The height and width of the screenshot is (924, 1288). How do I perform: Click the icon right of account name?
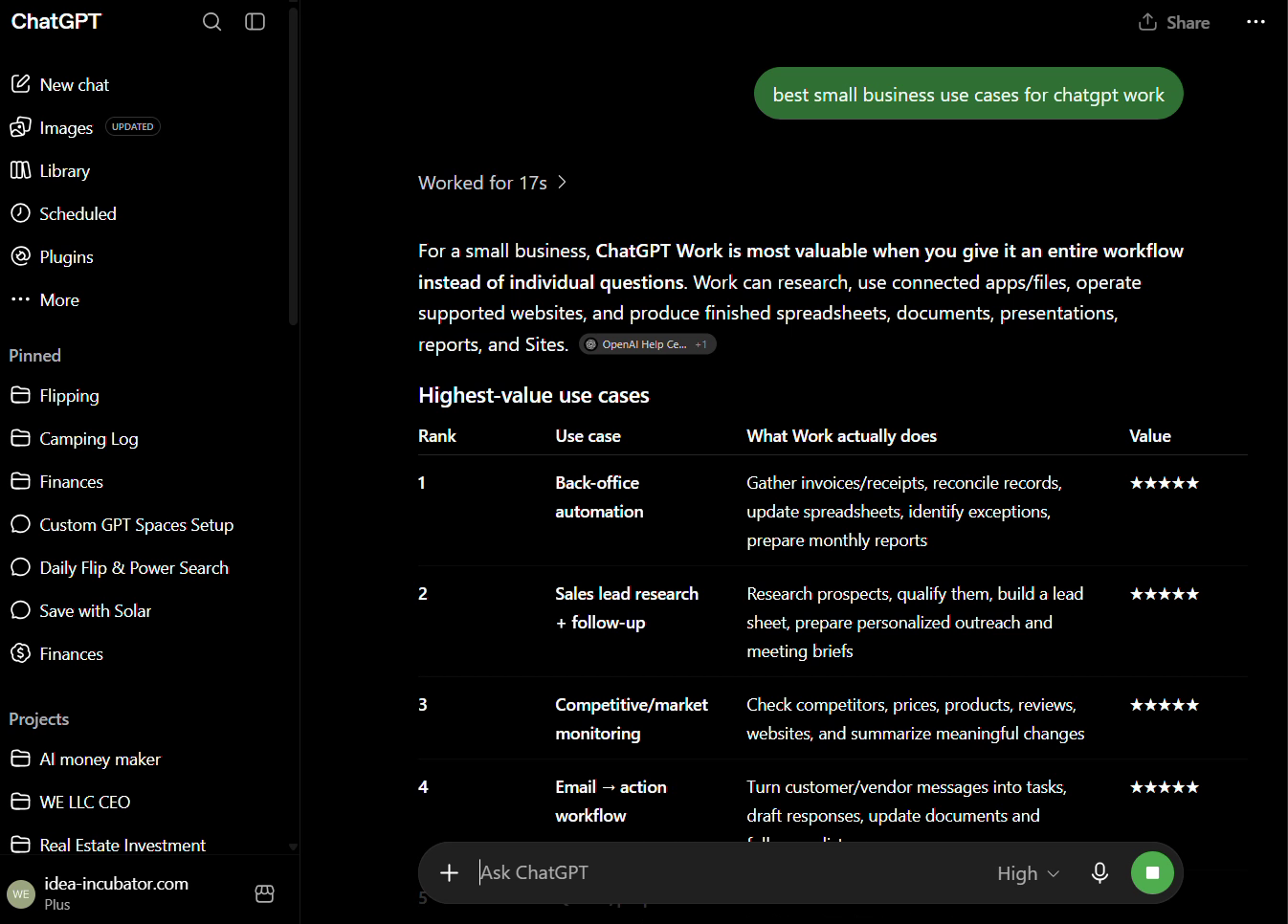pos(265,893)
